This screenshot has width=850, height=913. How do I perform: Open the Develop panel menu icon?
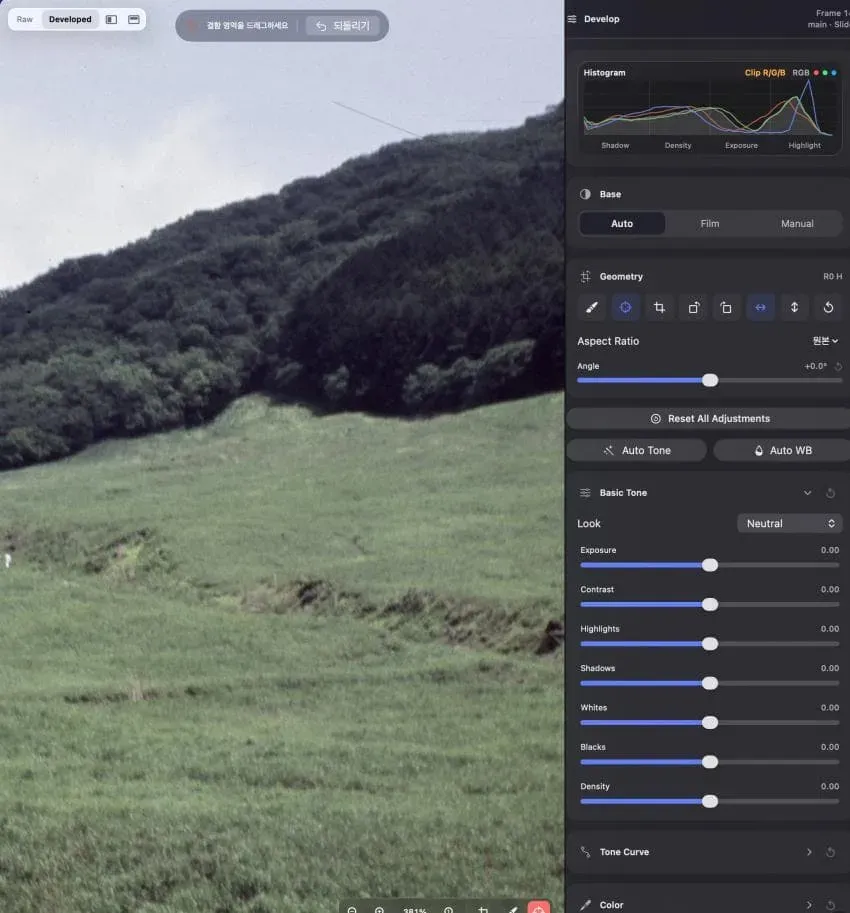[572, 19]
